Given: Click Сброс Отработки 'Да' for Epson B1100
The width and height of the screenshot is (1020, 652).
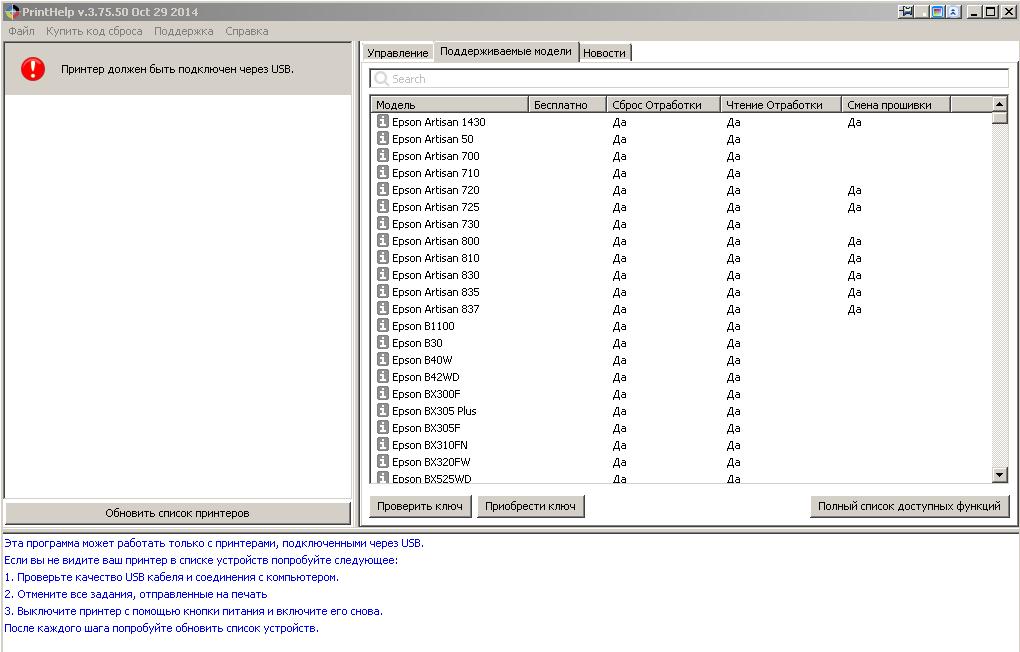Looking at the screenshot, I should 619,327.
